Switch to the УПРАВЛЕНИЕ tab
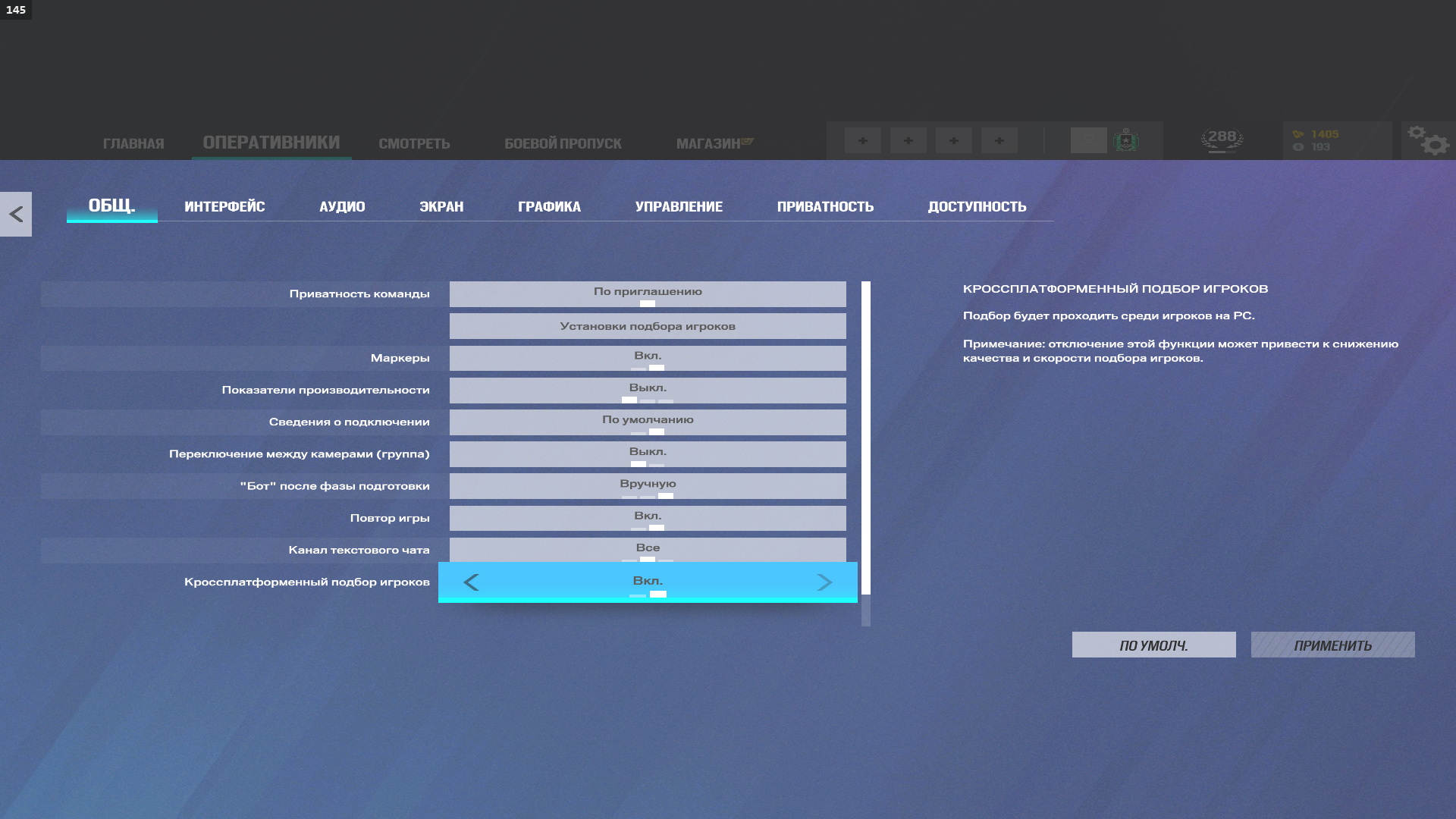The image size is (1456, 819). point(679,206)
